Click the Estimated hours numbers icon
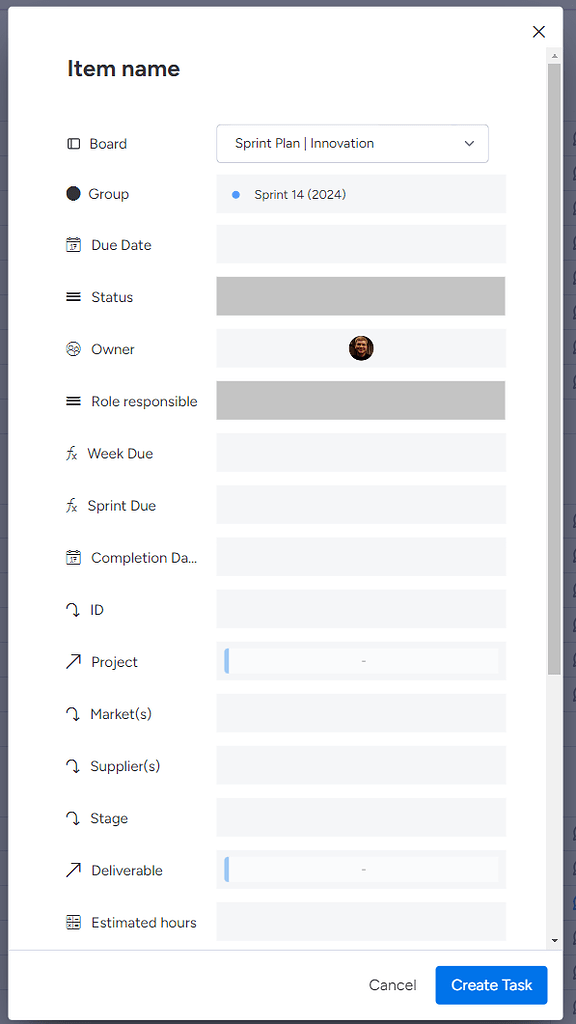The height and width of the screenshot is (1024, 576). 73,922
